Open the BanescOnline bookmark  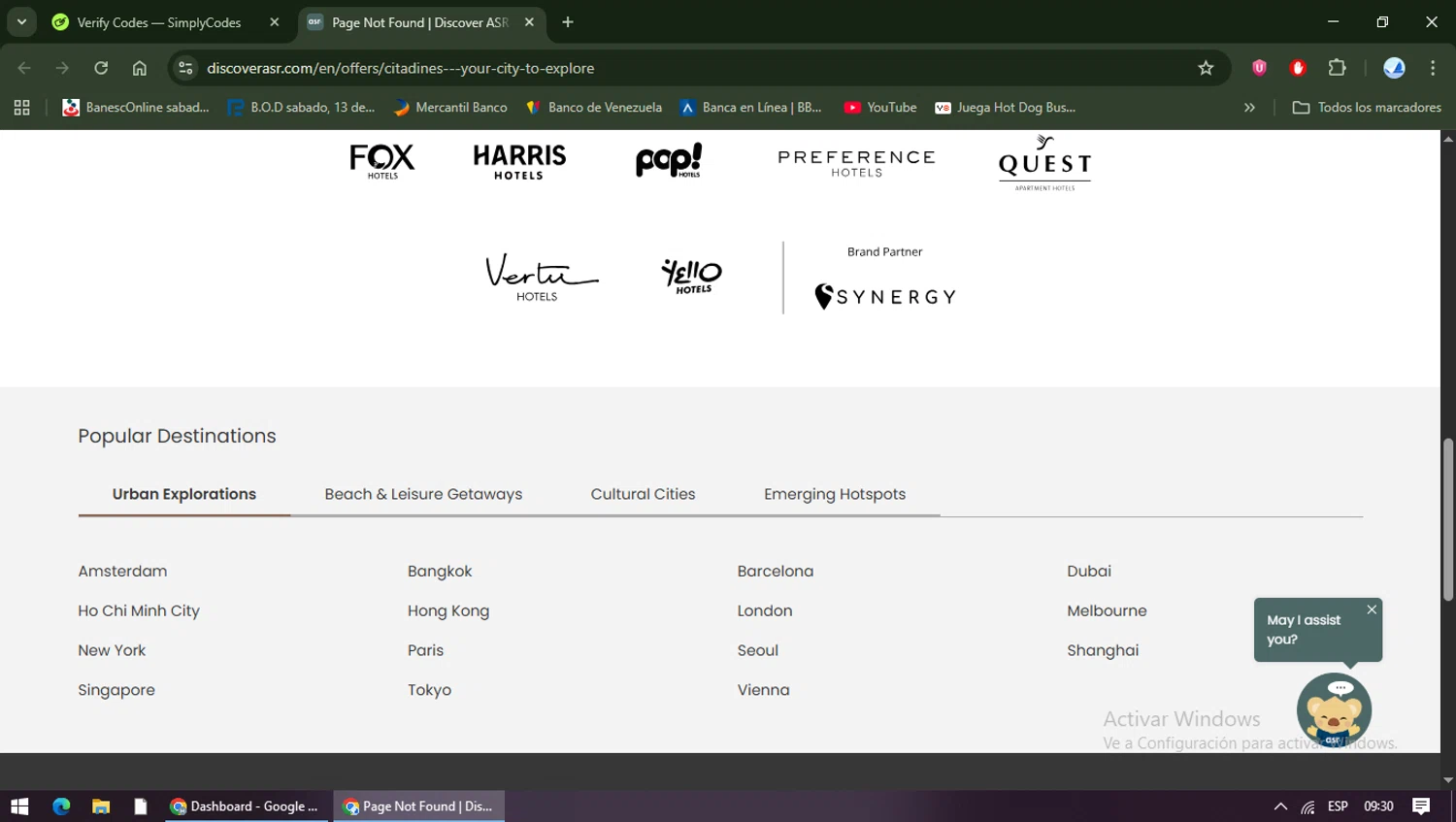(x=136, y=108)
